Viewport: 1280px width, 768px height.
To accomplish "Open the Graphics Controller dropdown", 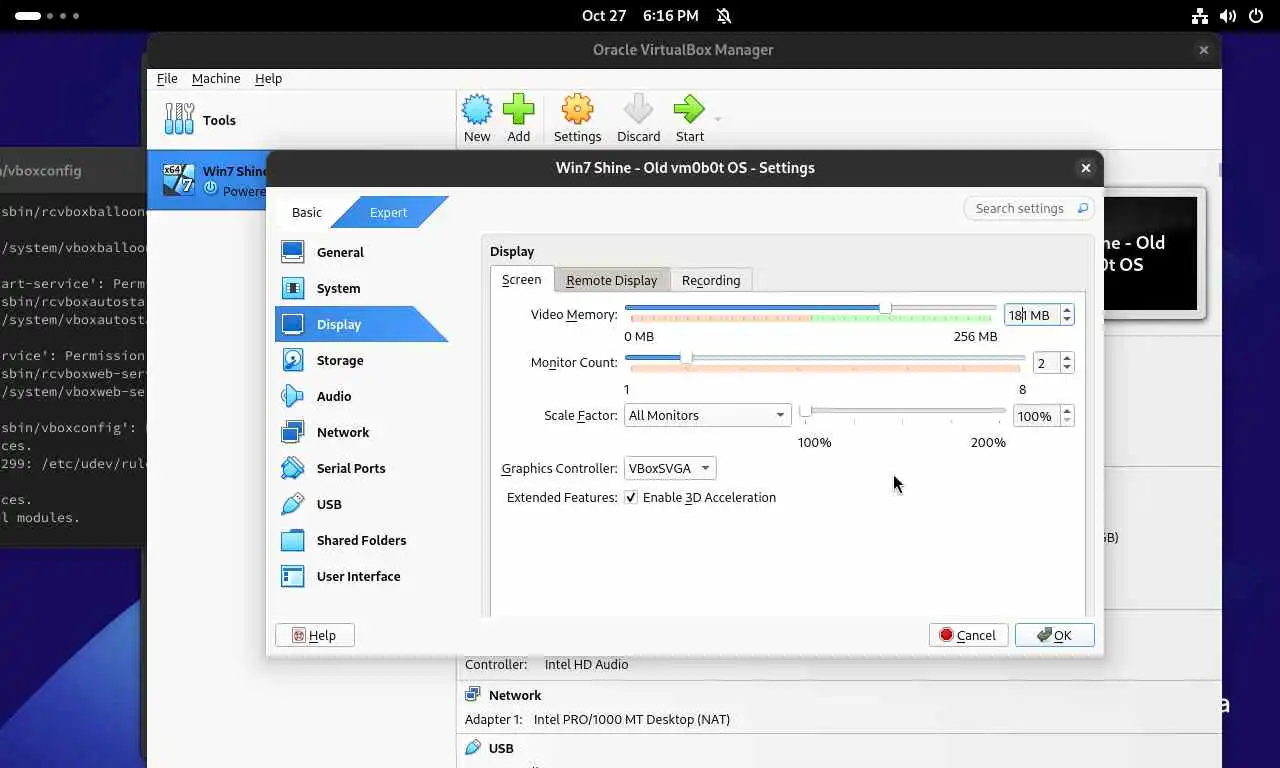I will point(670,468).
